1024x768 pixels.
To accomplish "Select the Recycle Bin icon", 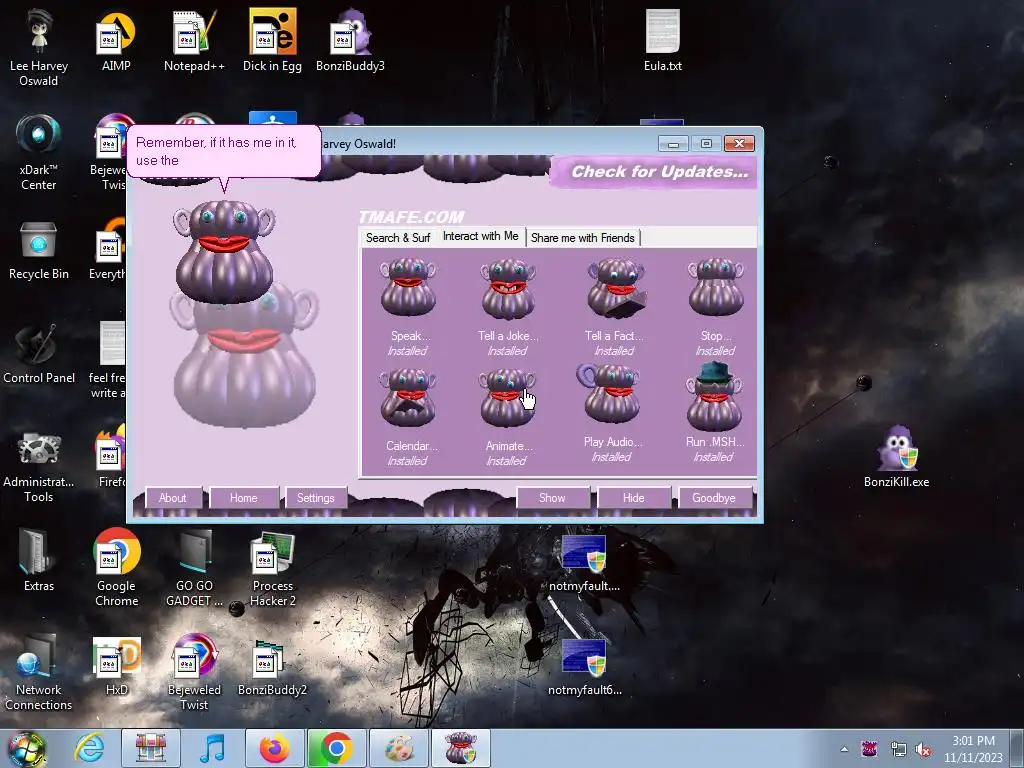I will click(x=39, y=251).
